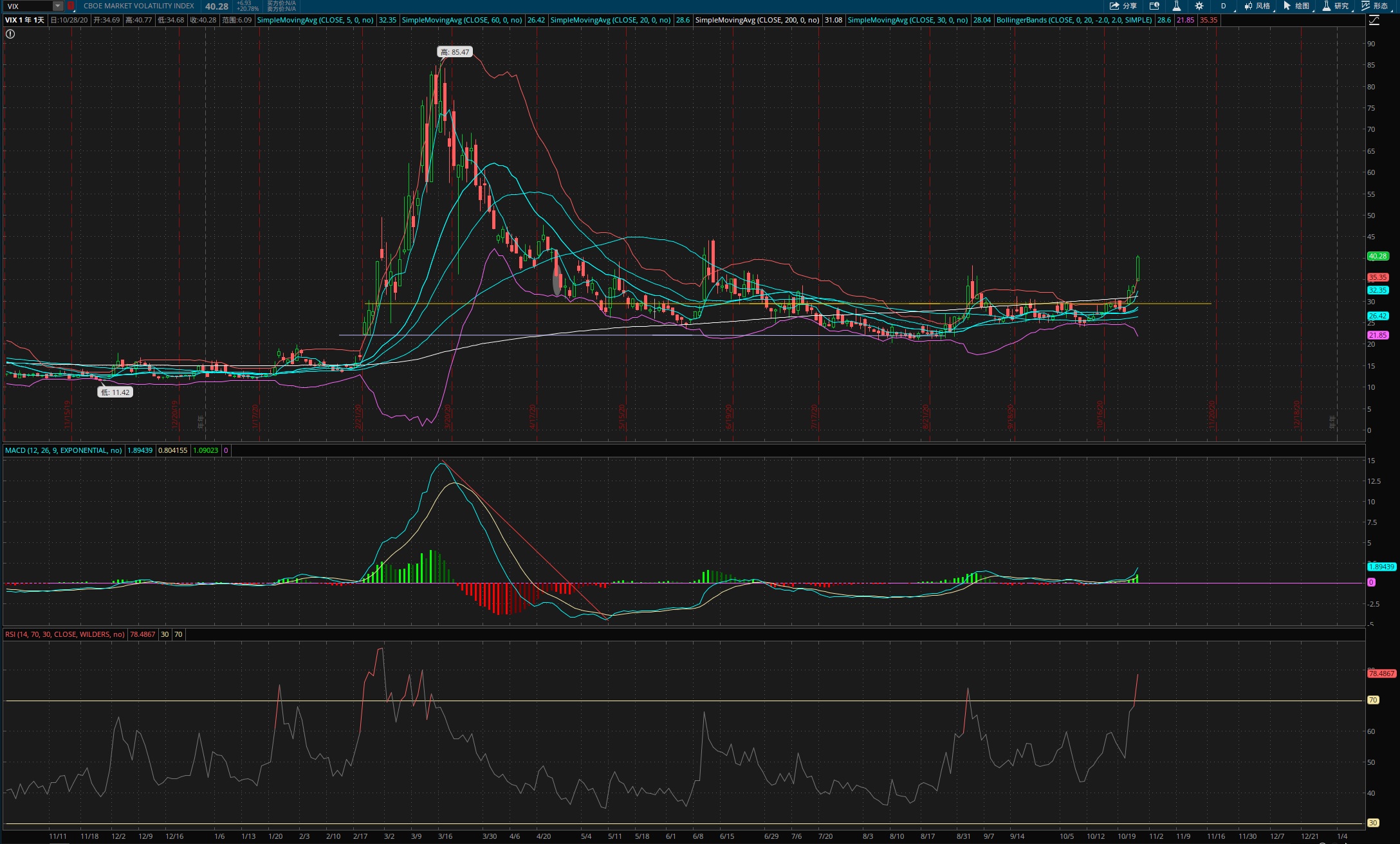Click the 开:34.69 open value
Image resolution: width=1400 pixels, height=844 pixels.
coord(107,20)
